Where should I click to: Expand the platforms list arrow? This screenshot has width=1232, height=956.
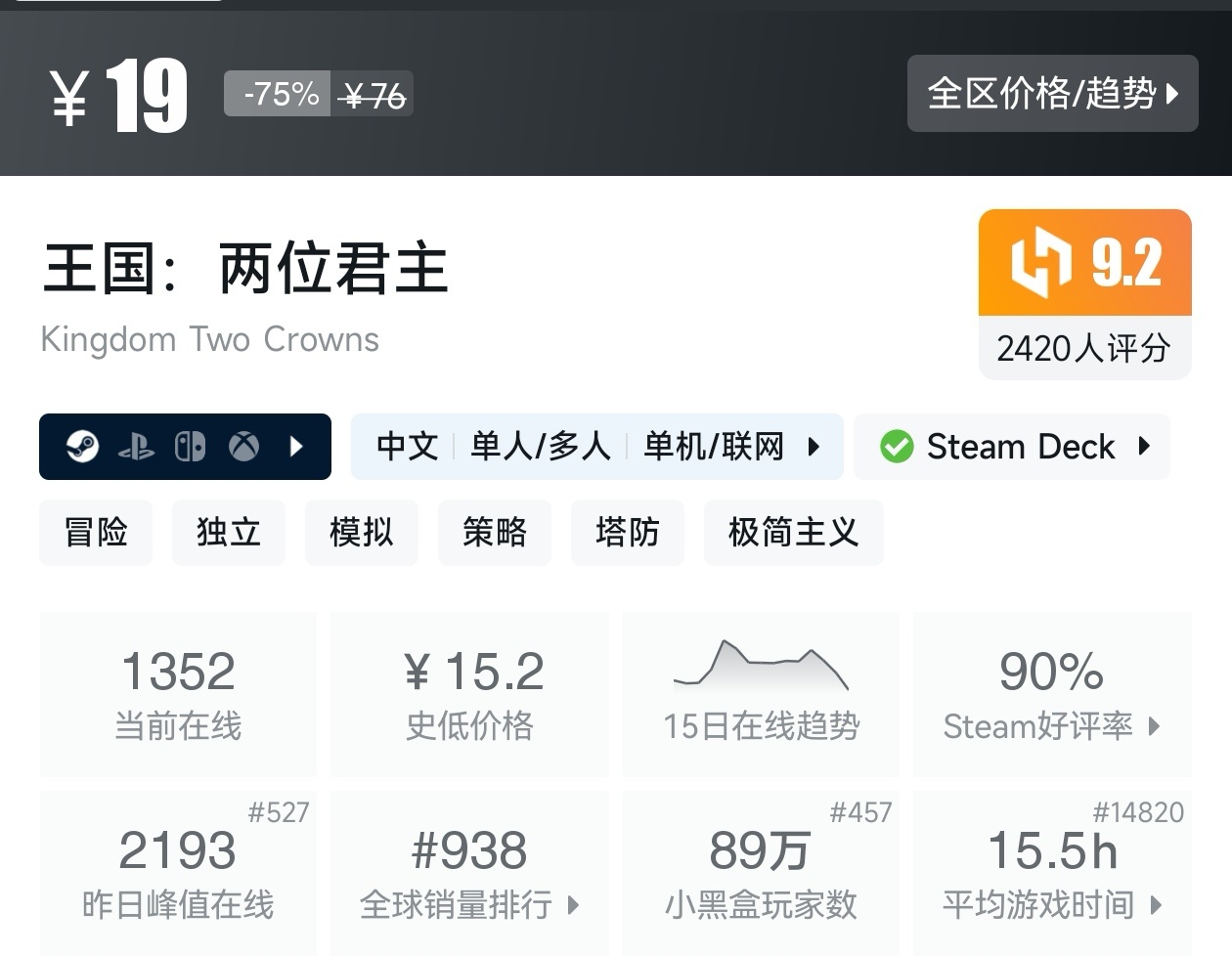[x=297, y=447]
